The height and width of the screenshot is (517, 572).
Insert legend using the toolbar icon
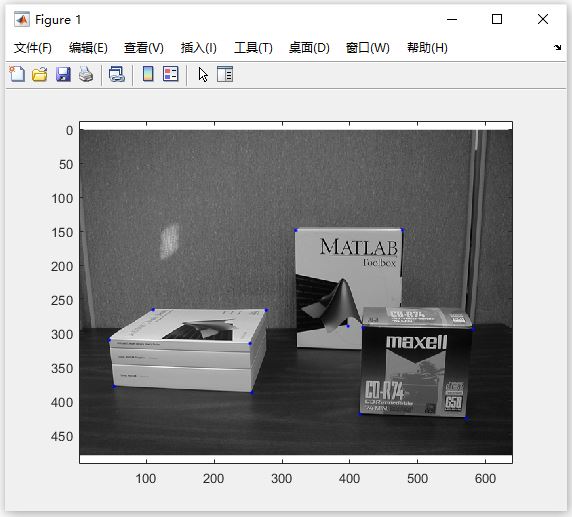(170, 74)
